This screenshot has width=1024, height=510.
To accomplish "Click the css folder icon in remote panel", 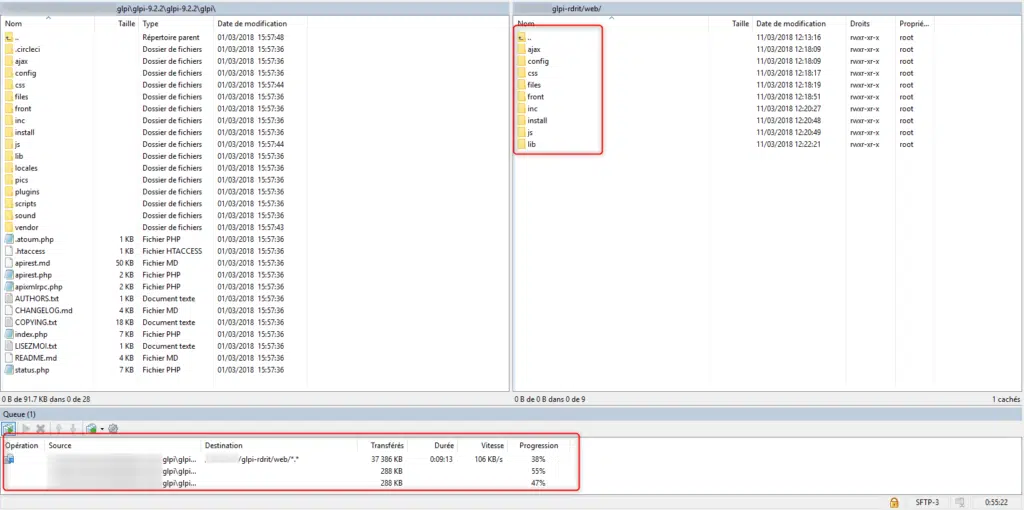I will (521, 73).
